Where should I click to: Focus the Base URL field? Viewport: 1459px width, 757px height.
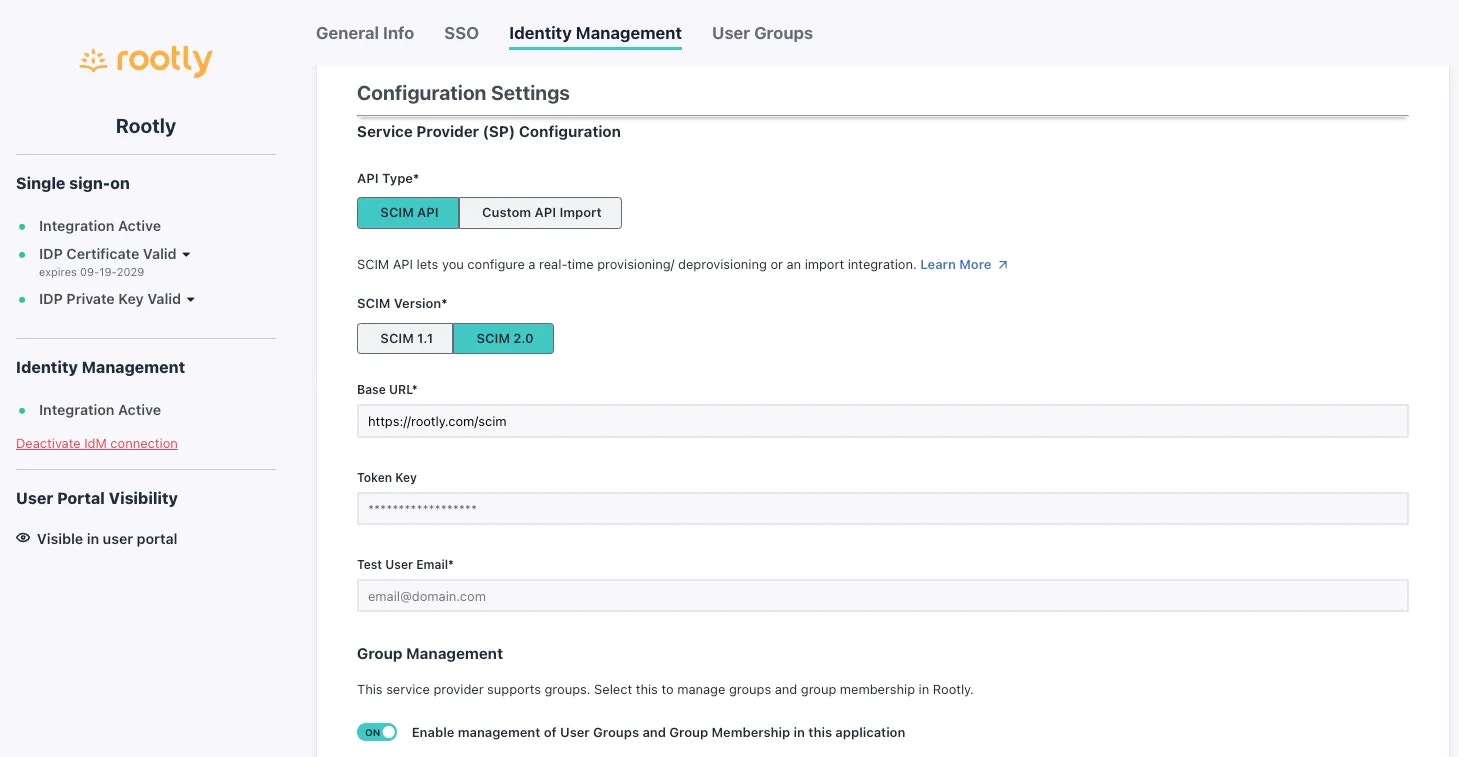click(882, 421)
